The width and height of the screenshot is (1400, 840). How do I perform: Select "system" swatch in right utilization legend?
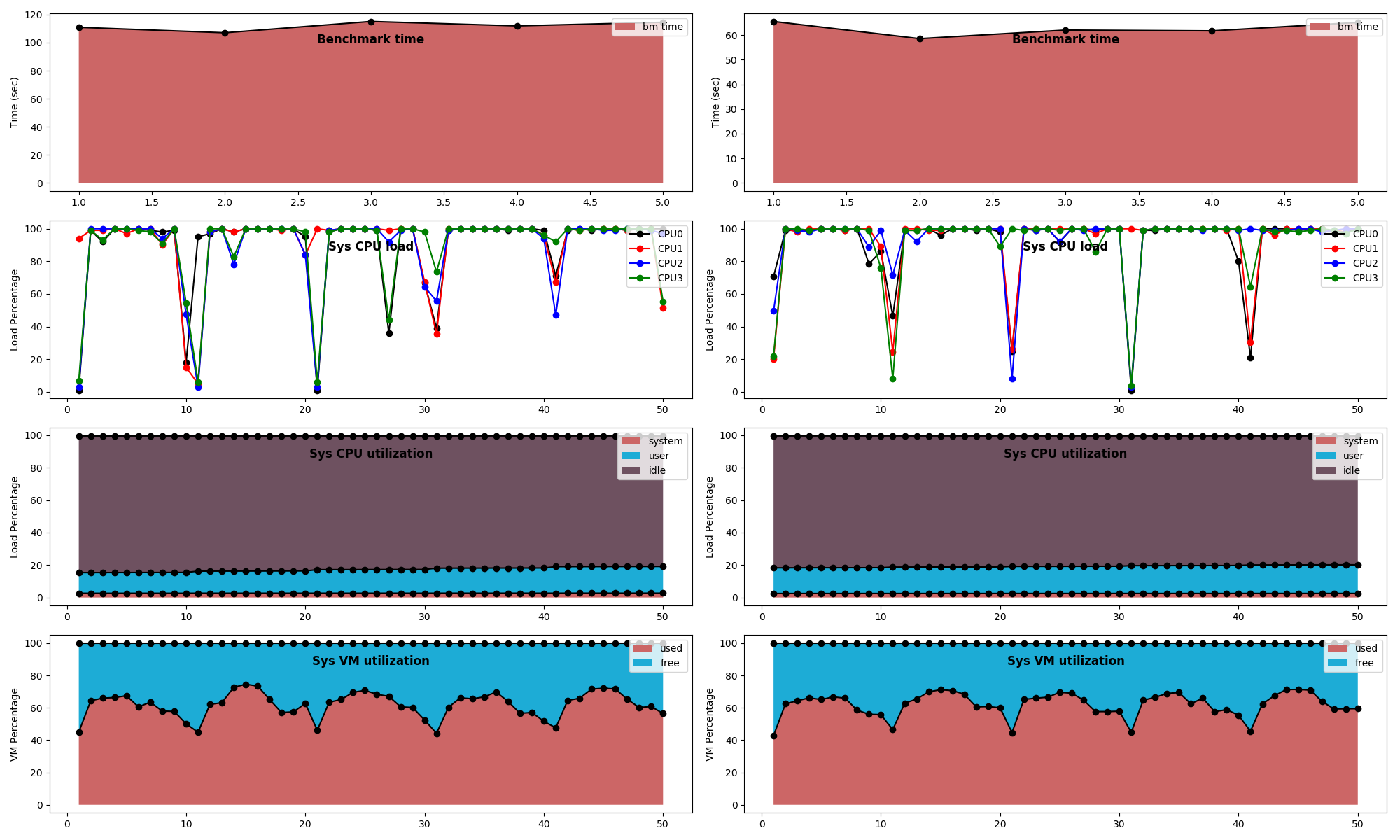(1326, 441)
